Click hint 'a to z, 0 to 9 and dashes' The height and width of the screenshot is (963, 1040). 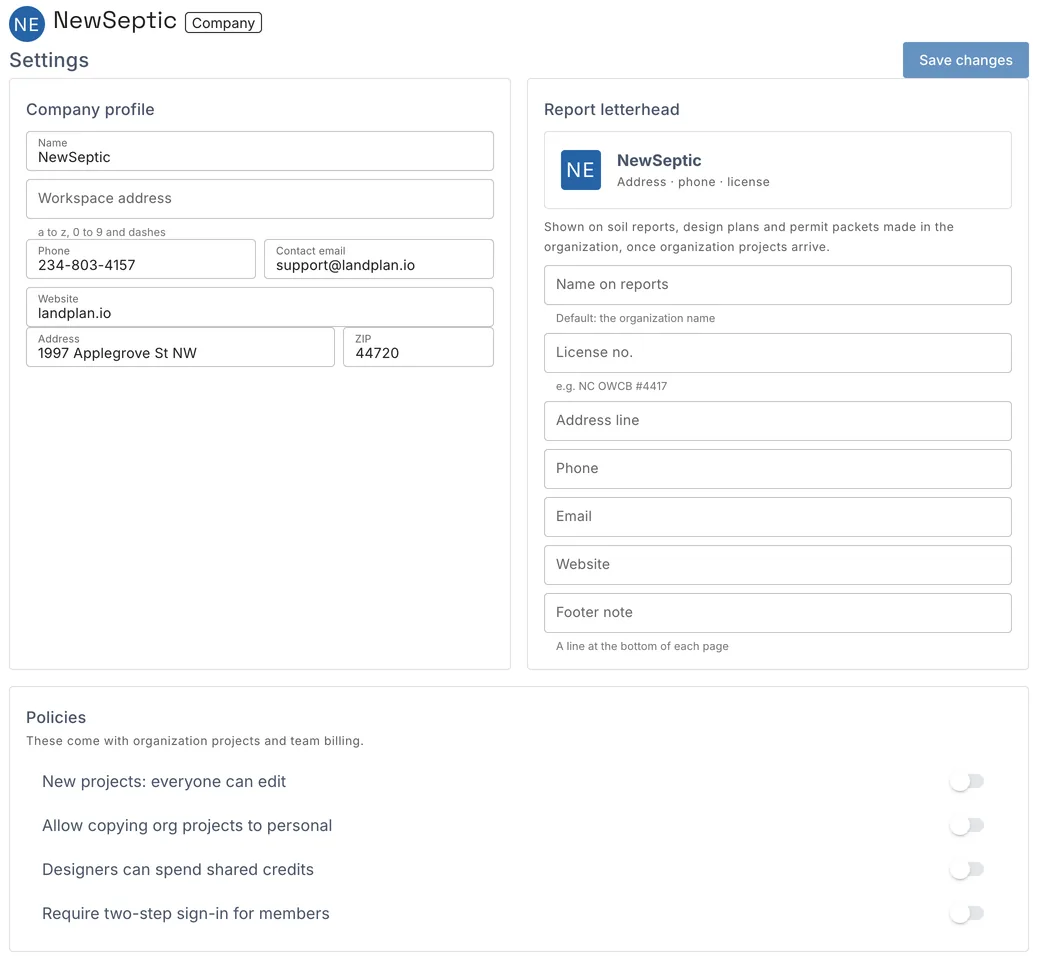point(101,232)
